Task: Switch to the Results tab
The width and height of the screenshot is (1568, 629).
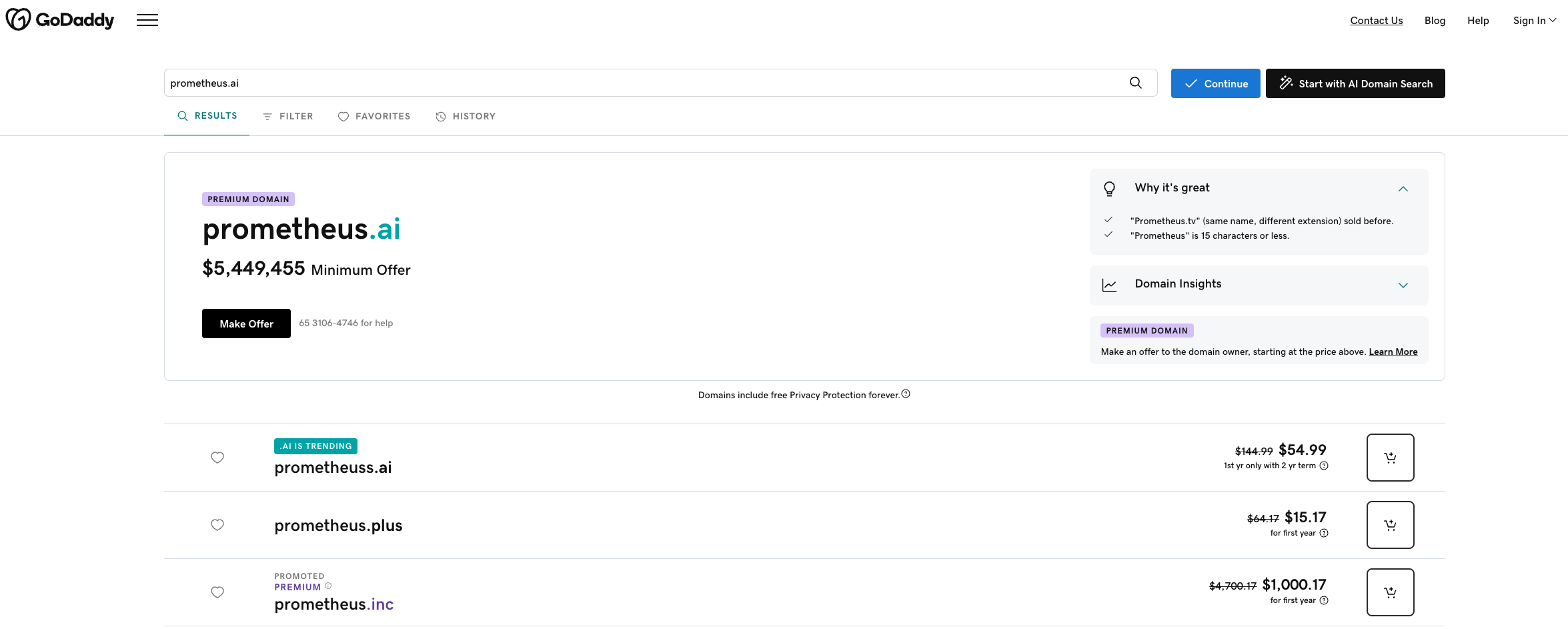Action: point(207,116)
